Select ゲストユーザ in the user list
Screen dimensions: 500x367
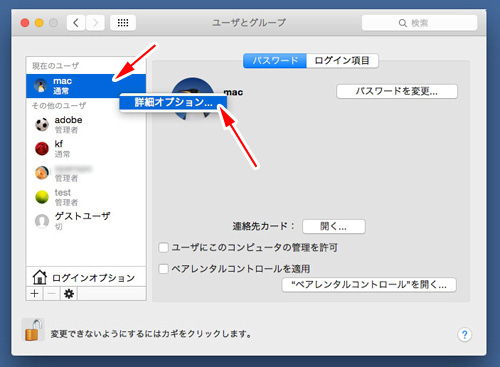(86, 221)
